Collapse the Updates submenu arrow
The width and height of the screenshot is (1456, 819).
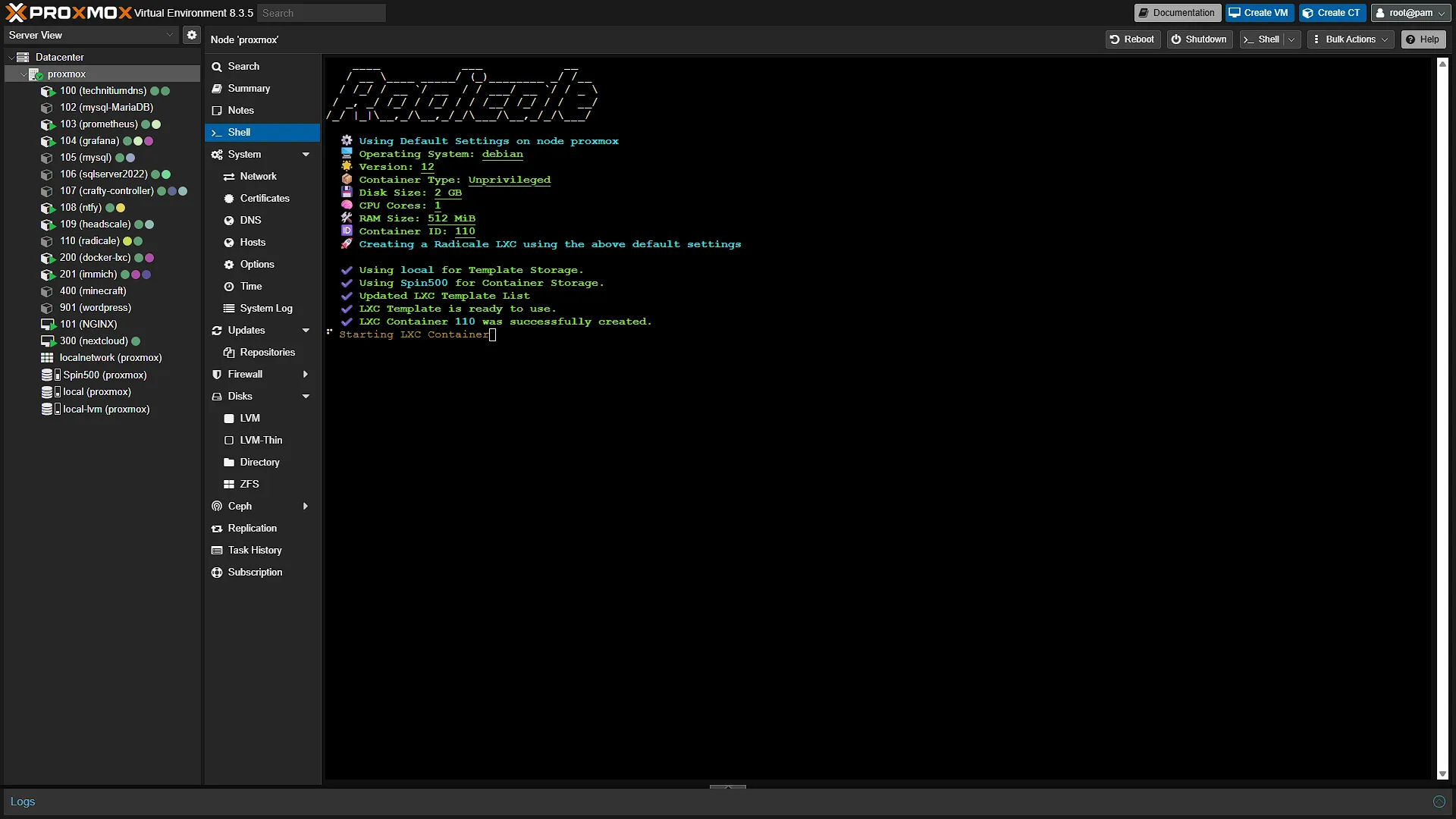point(306,331)
